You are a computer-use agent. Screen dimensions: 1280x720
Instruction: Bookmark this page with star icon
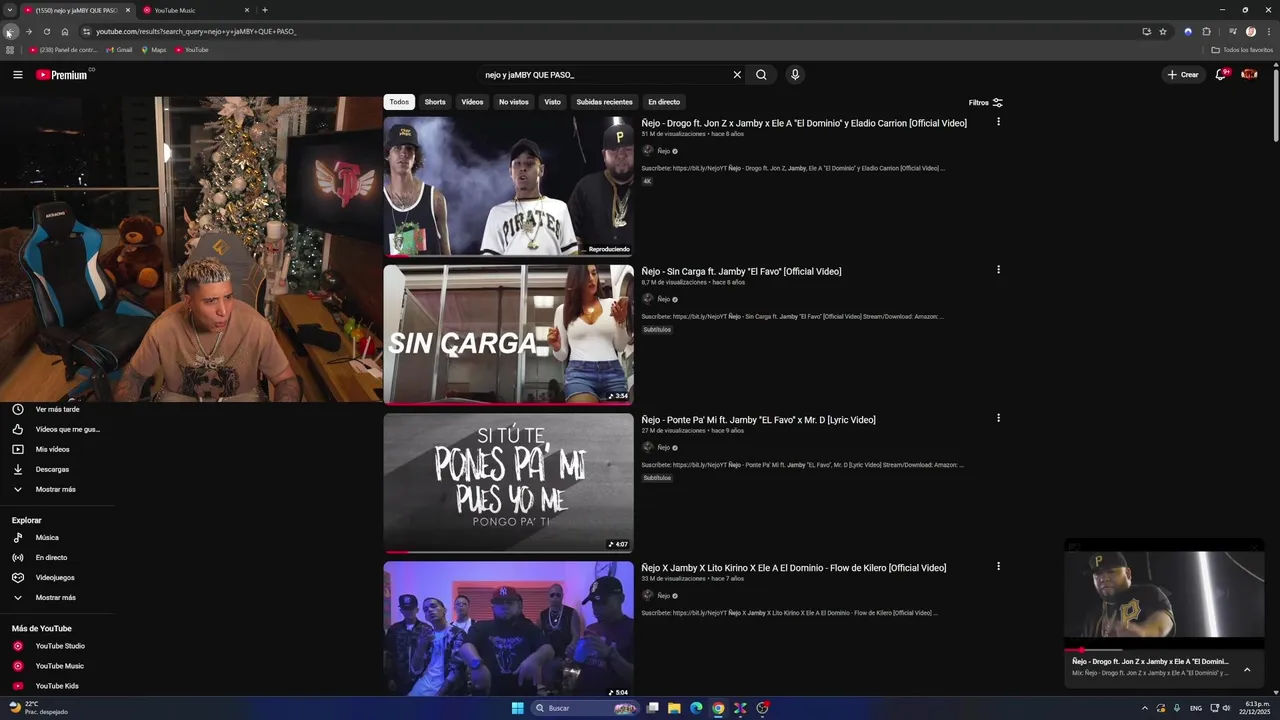tap(1163, 32)
